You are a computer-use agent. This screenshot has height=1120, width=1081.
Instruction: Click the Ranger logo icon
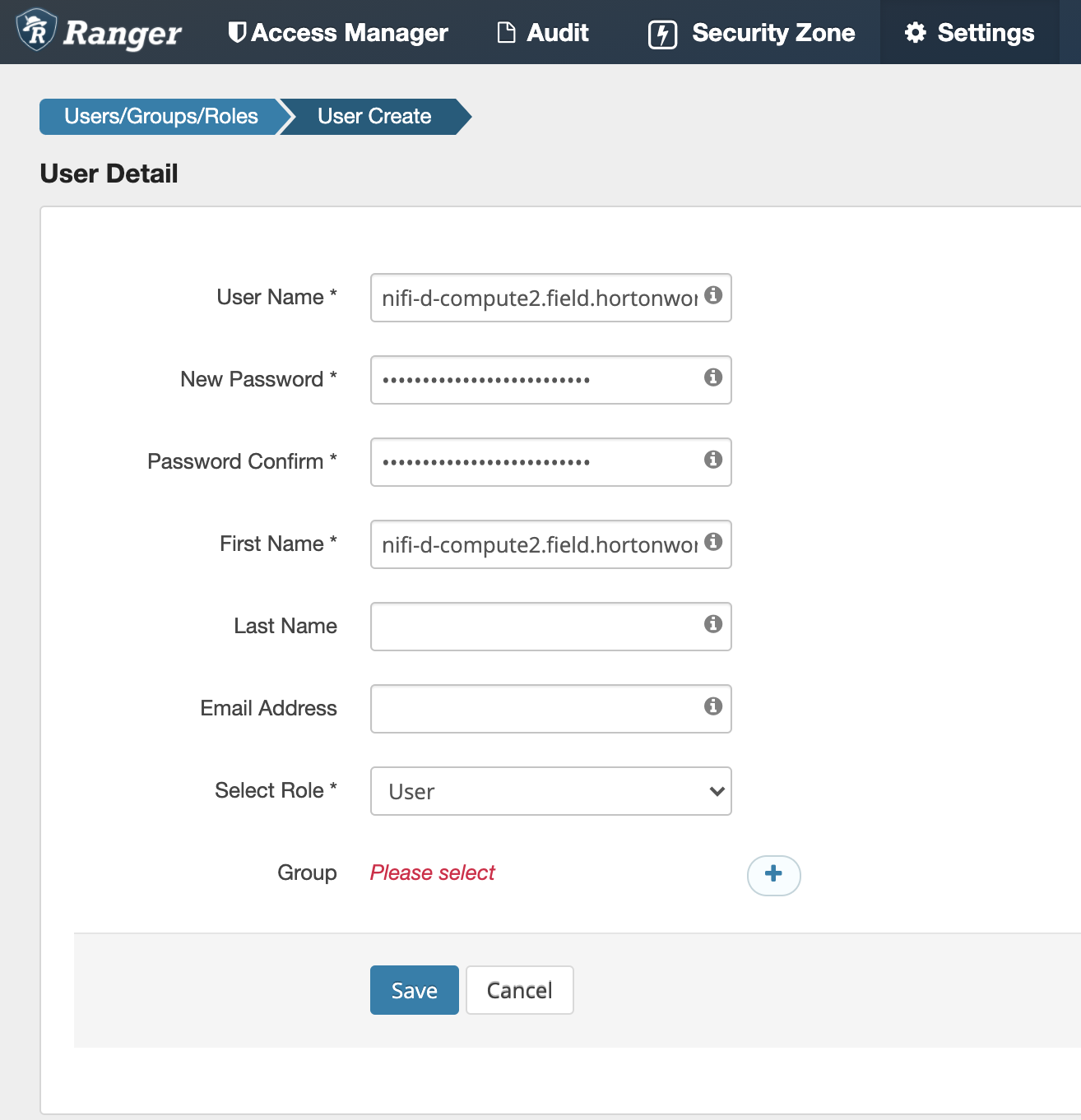point(36,30)
